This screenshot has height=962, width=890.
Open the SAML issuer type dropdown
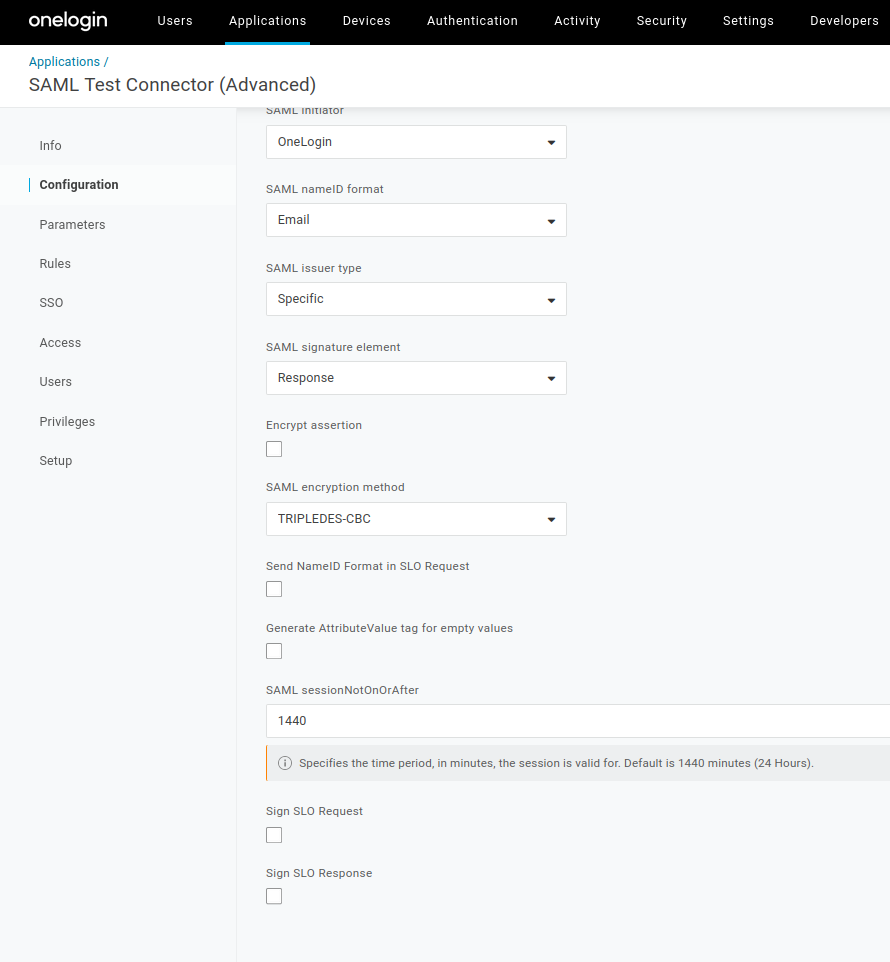coord(416,299)
